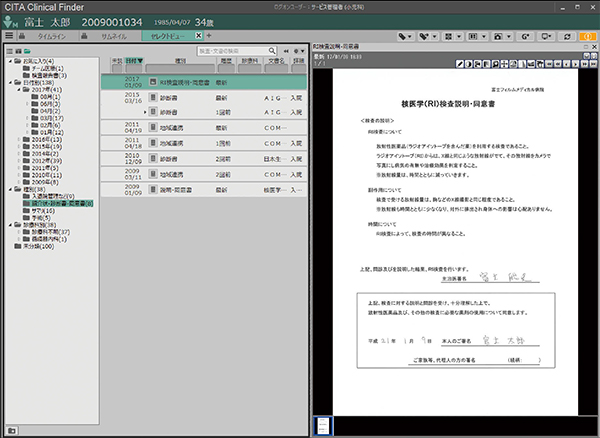This screenshot has height=438, width=600.
Task: Close the セレクトビュー tab
Action: point(197,35)
